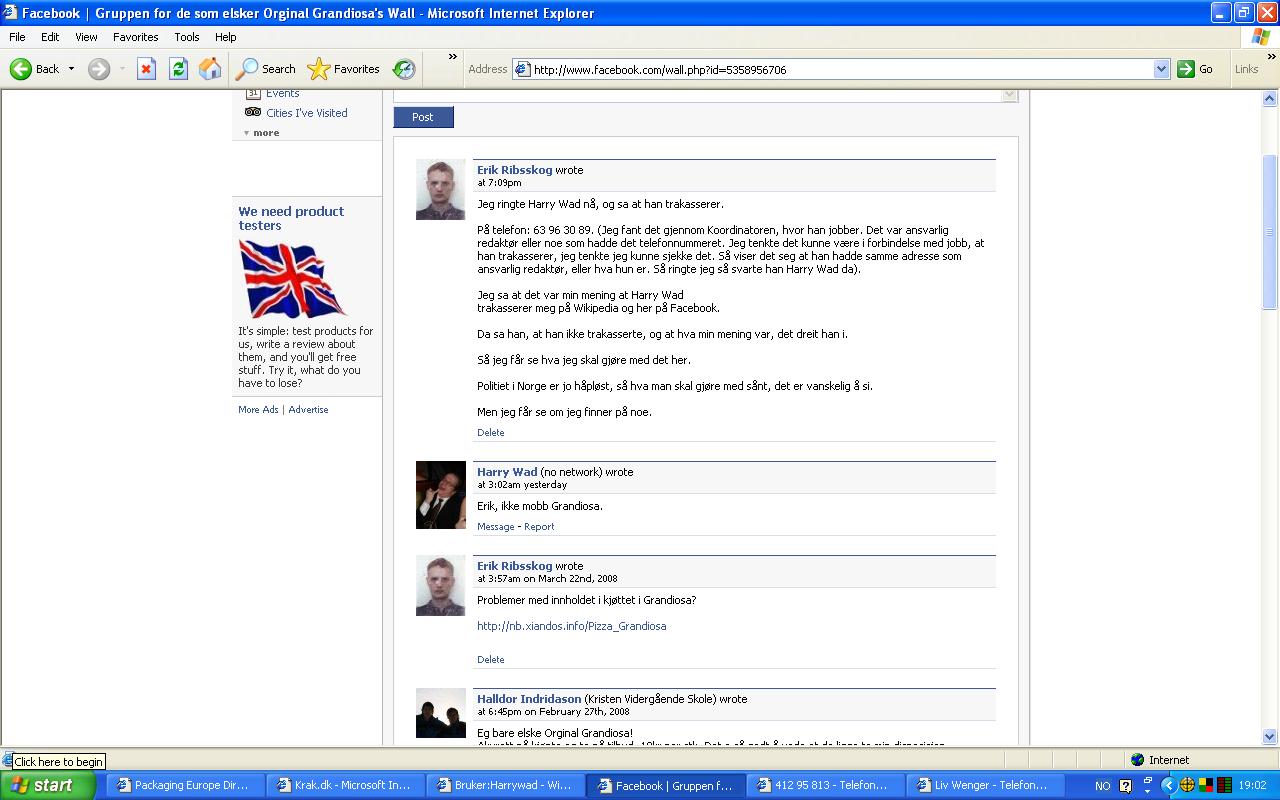Click the red-green meter tray icon
Screen dimensions: 1280x800
[1224, 785]
